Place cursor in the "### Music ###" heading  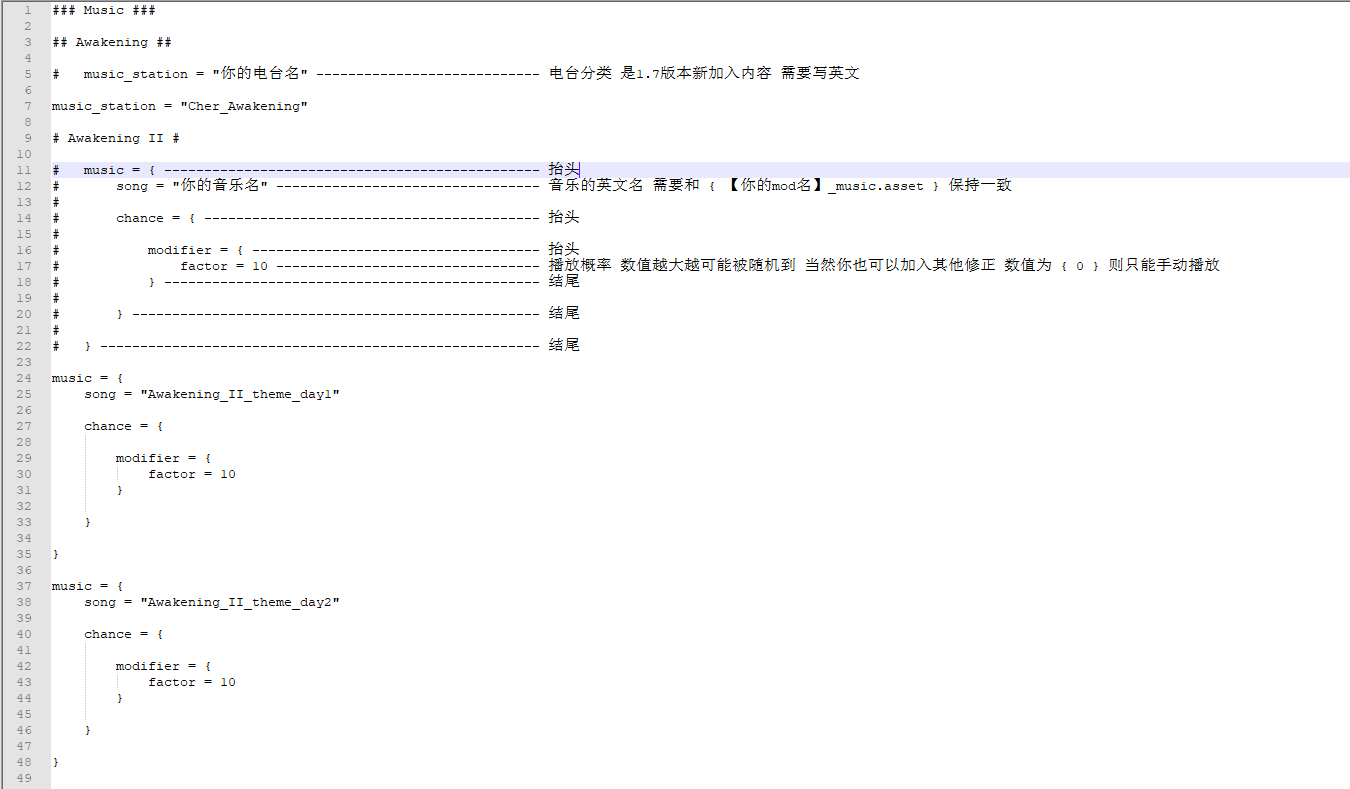(x=103, y=10)
